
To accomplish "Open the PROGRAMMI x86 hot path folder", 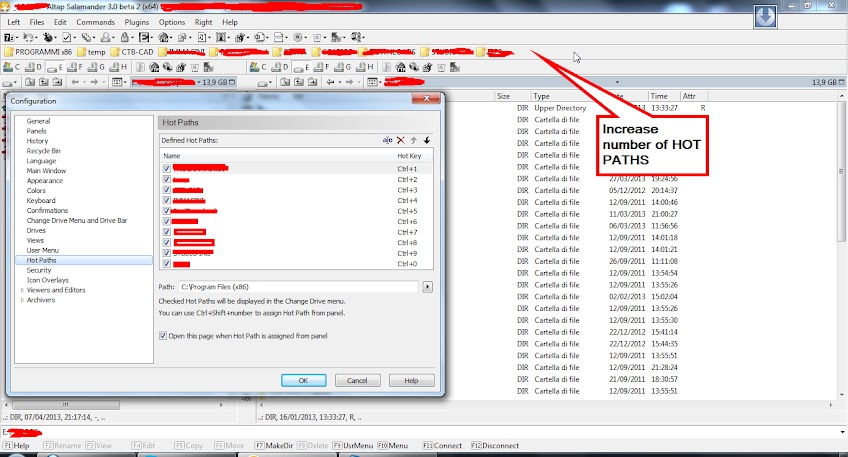I will pos(38,52).
